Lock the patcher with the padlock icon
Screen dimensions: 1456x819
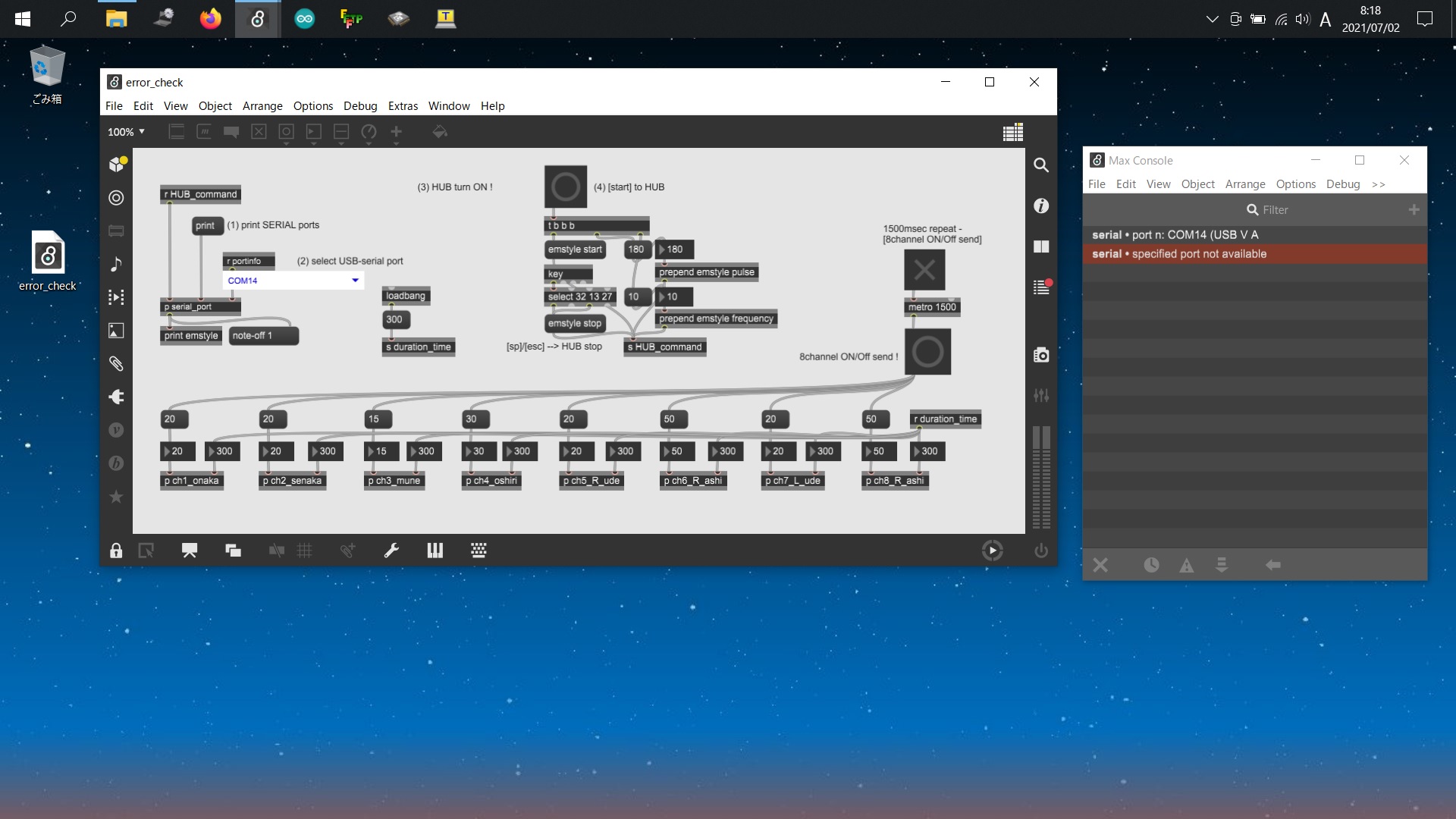coord(116,551)
